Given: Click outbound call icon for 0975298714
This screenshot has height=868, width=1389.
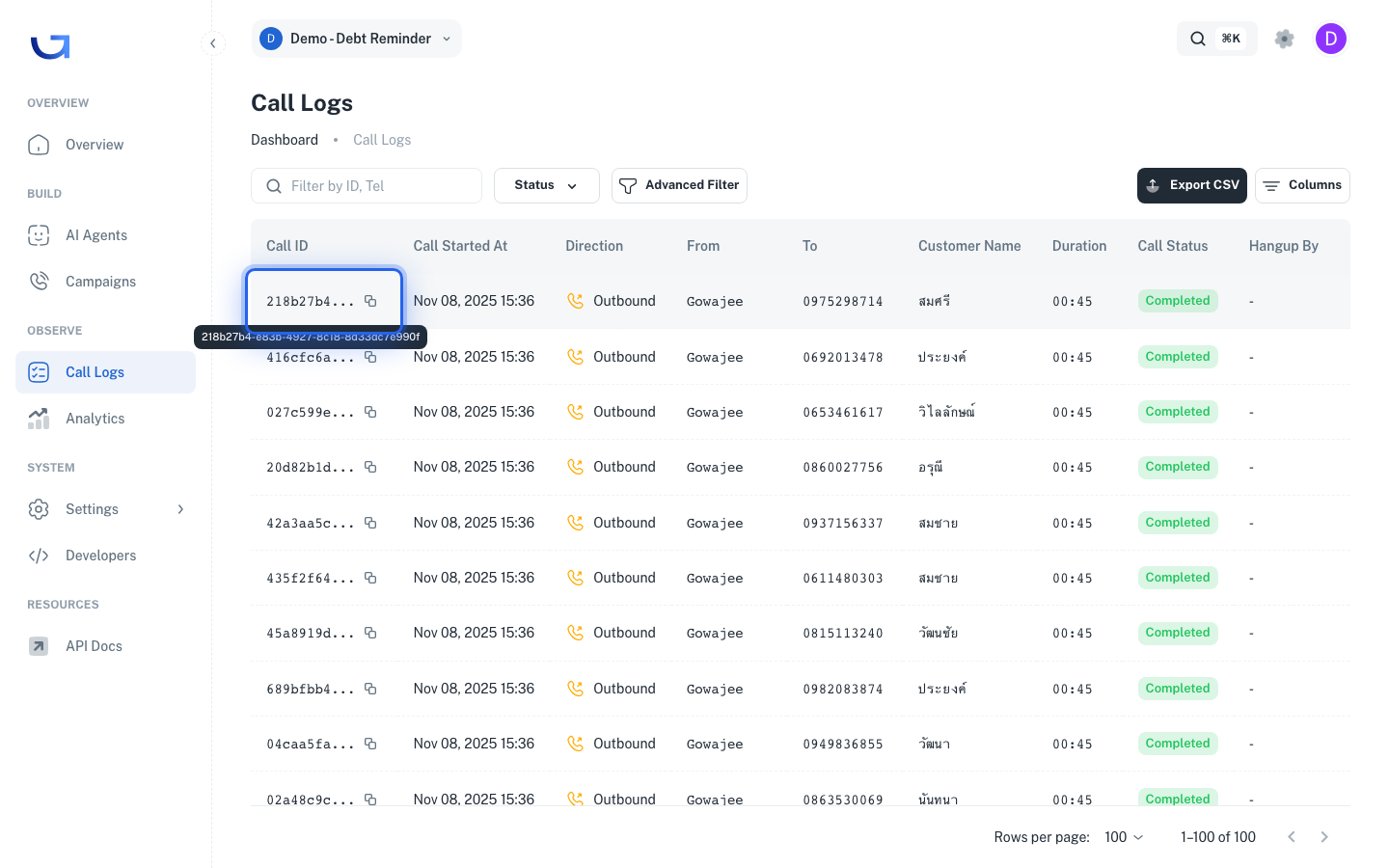Looking at the screenshot, I should click(x=576, y=301).
